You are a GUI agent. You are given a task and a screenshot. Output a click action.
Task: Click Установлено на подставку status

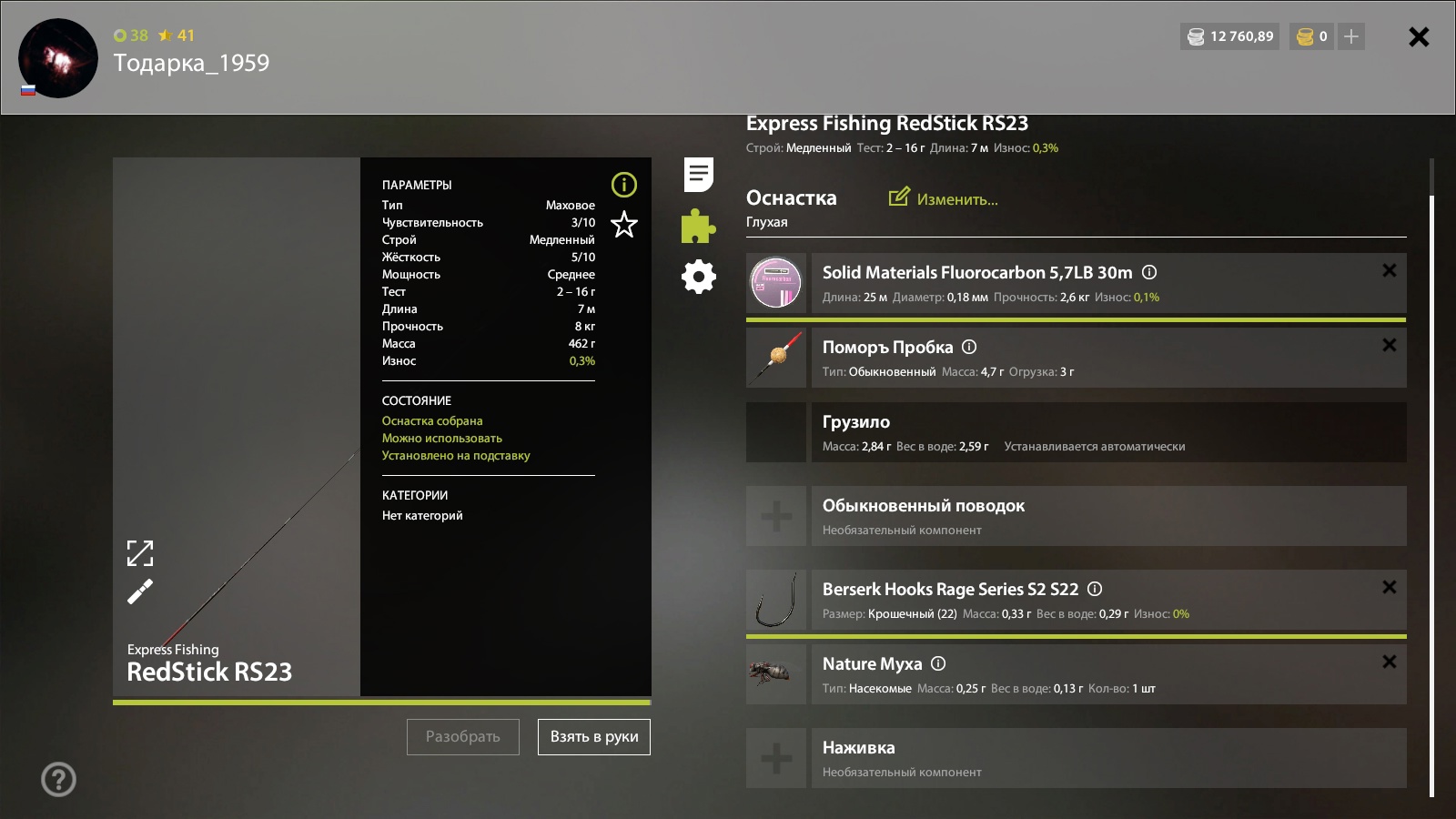(x=456, y=456)
